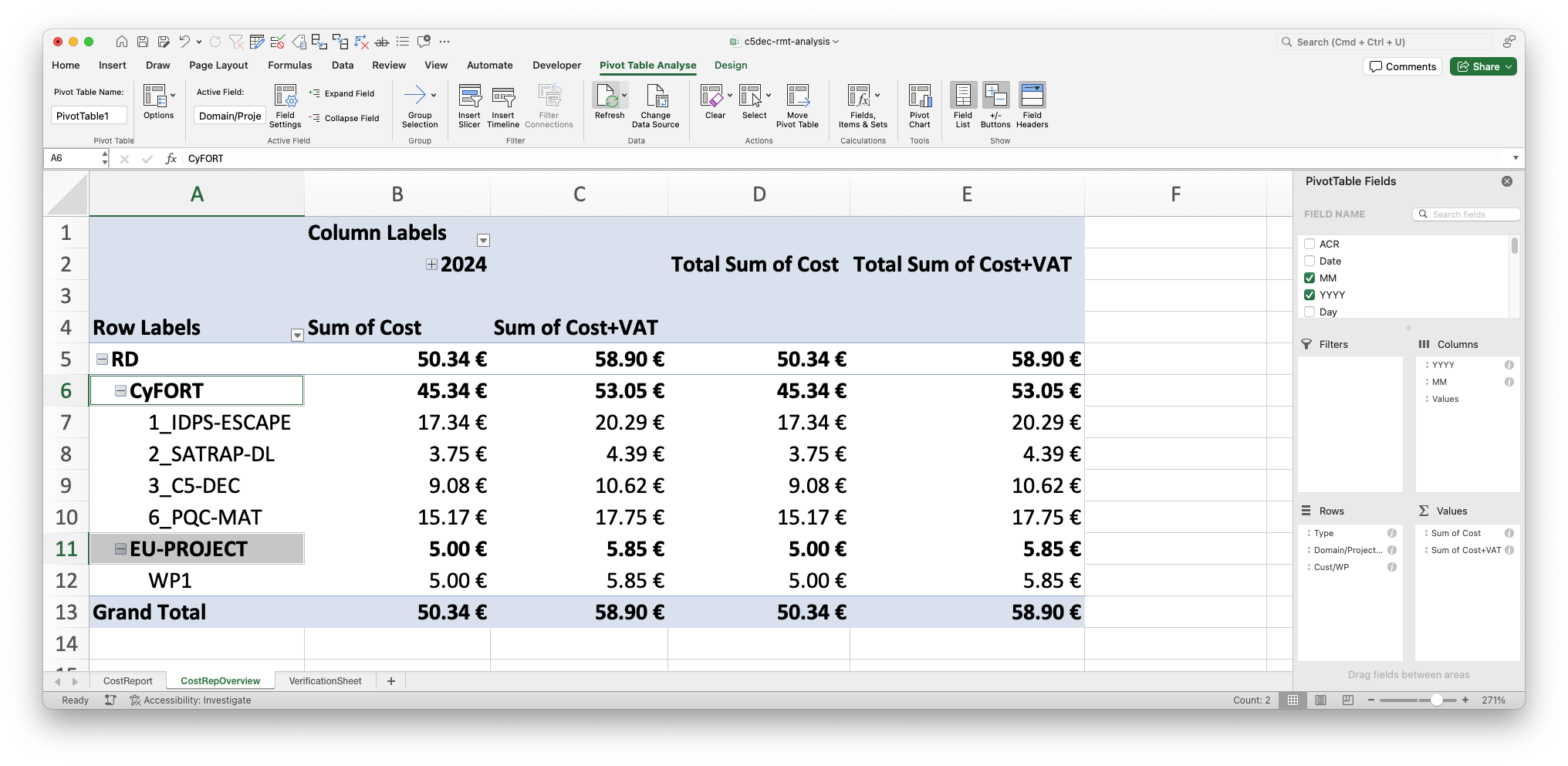This screenshot has width=1568, height=766.
Task: Open the Row Labels filter dropdown
Action: coord(297,336)
